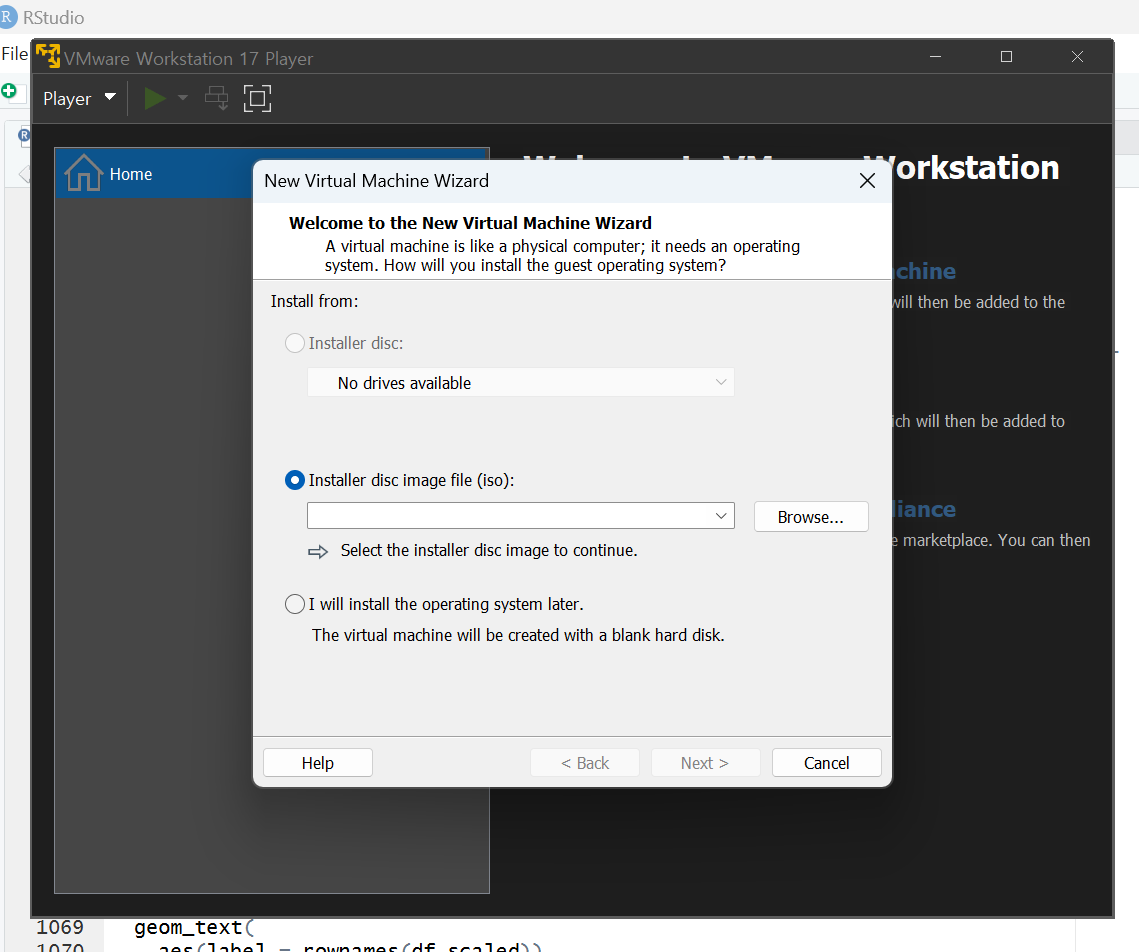Select the Home item in library

click(x=272, y=174)
